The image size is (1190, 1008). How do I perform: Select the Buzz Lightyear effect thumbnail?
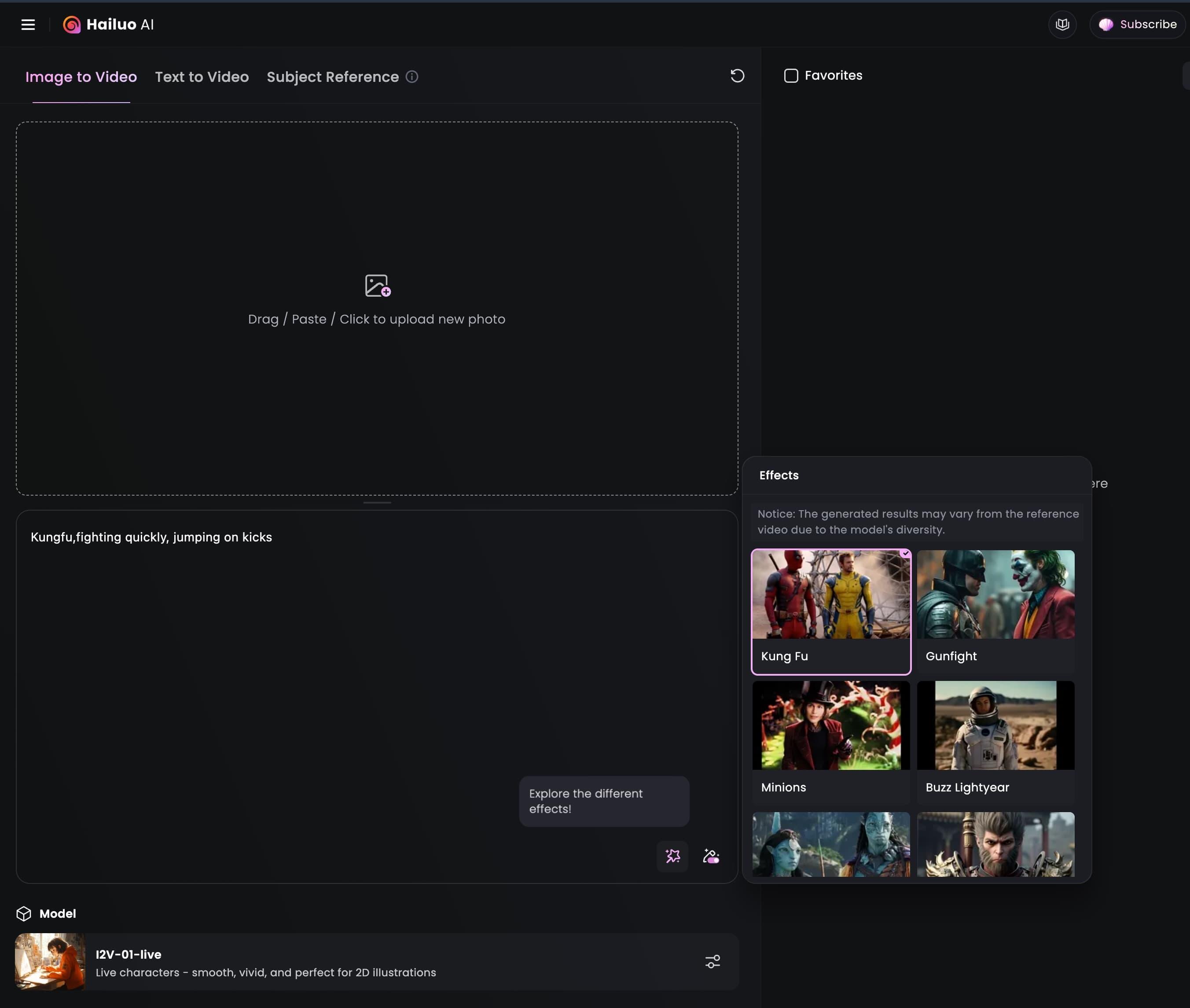click(995, 742)
